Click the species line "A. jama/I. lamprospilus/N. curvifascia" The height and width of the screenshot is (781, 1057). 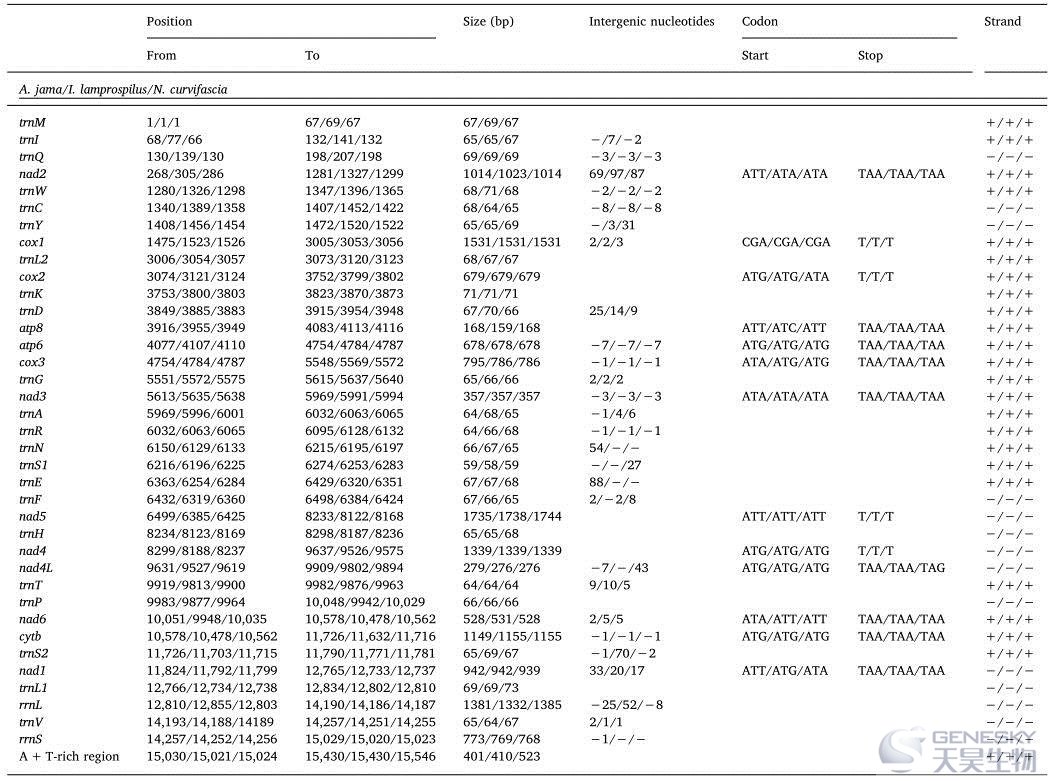[123, 90]
